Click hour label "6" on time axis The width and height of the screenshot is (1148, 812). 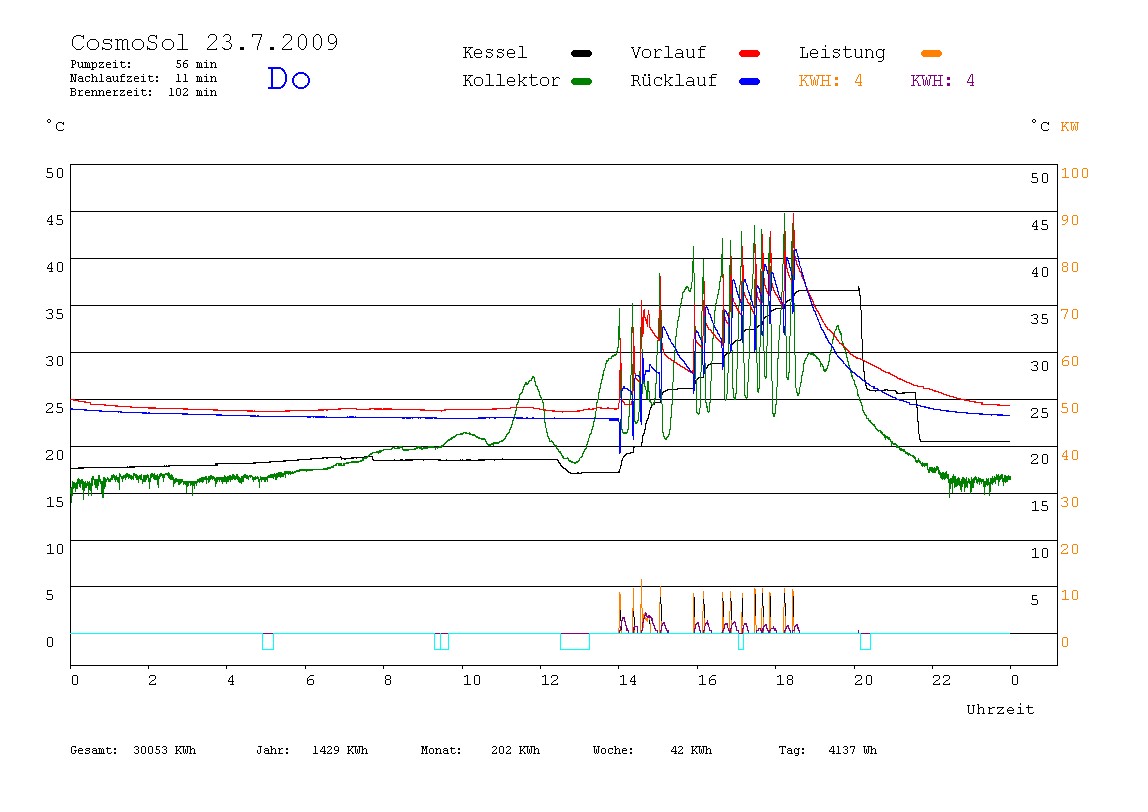(x=310, y=680)
